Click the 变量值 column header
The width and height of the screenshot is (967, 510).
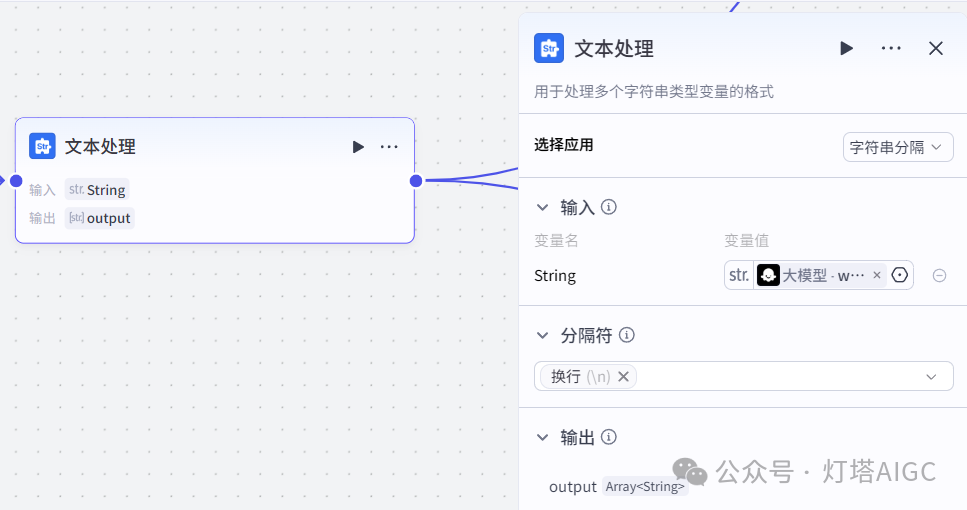pyautogui.click(x=746, y=241)
